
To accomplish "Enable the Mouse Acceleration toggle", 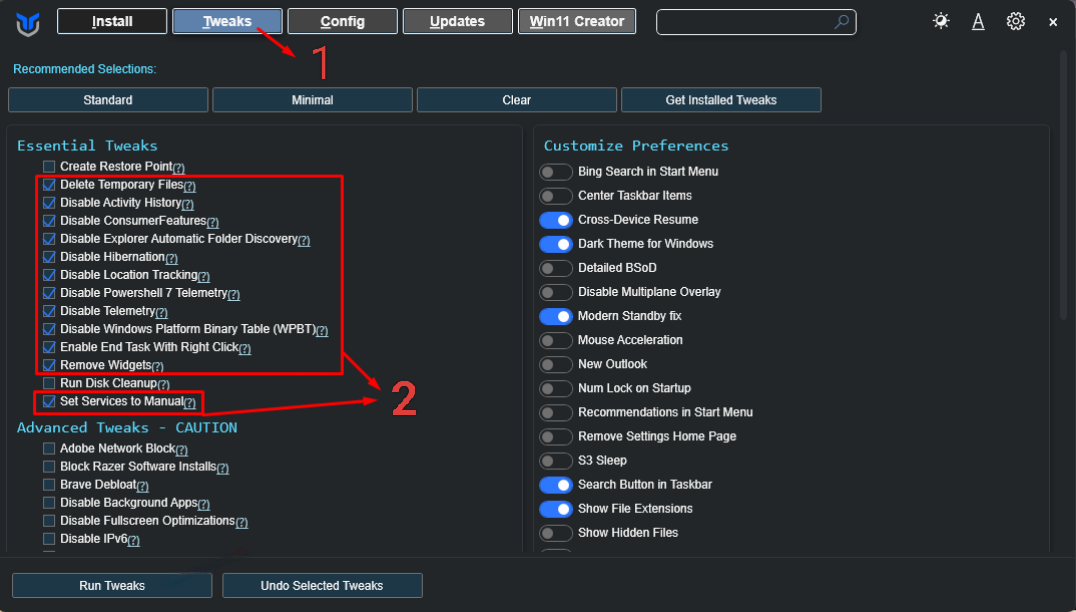I will click(x=556, y=340).
